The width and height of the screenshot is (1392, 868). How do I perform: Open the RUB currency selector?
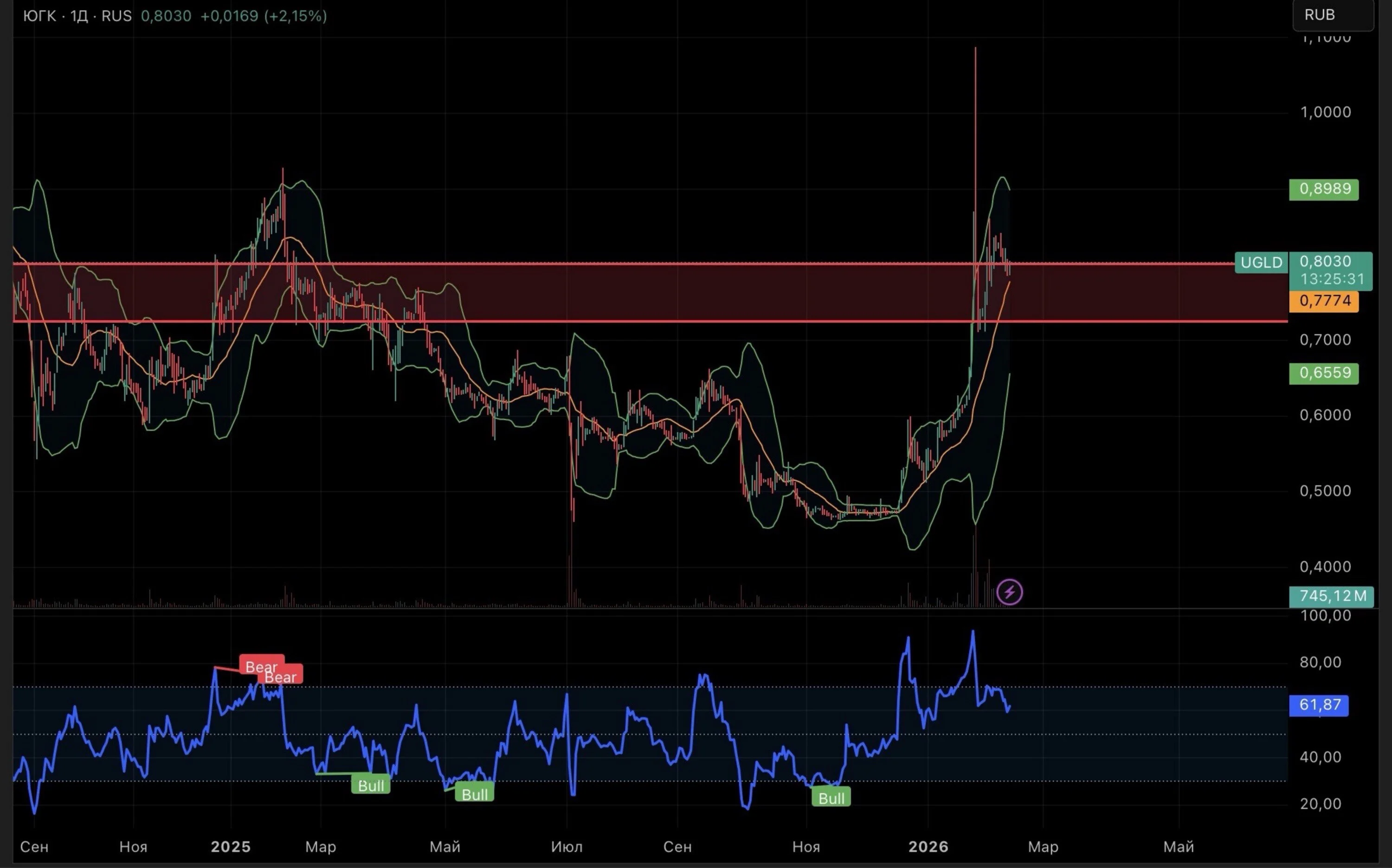1333,15
